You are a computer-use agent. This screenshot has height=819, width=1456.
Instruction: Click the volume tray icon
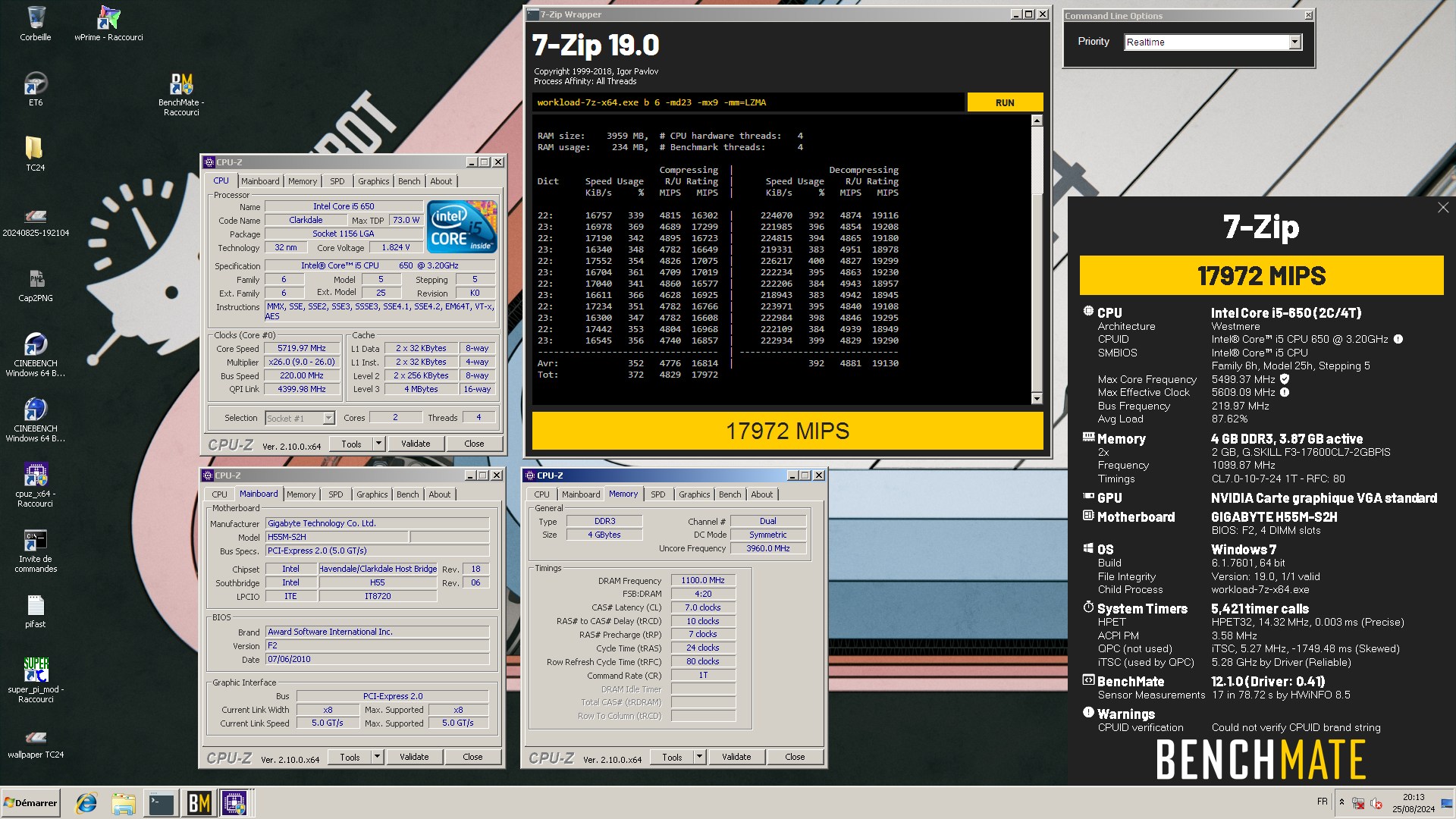coord(1376,803)
